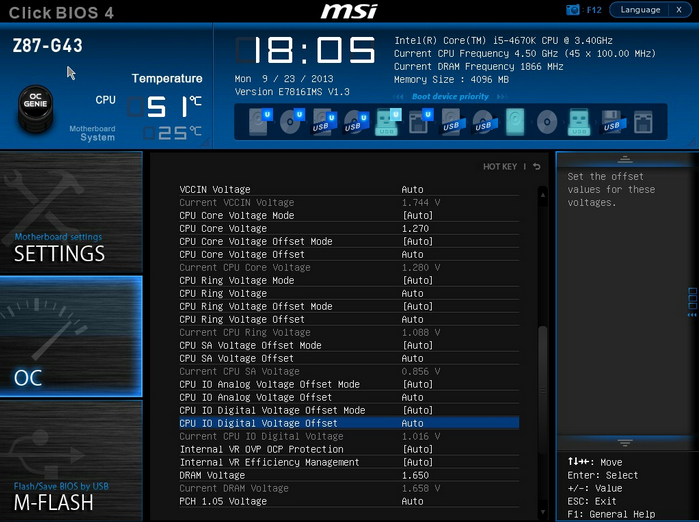Viewport: 700px width, 522px height.
Task: Select the highlighted hard disk icon without UEFI badge
Action: [x=515, y=121]
